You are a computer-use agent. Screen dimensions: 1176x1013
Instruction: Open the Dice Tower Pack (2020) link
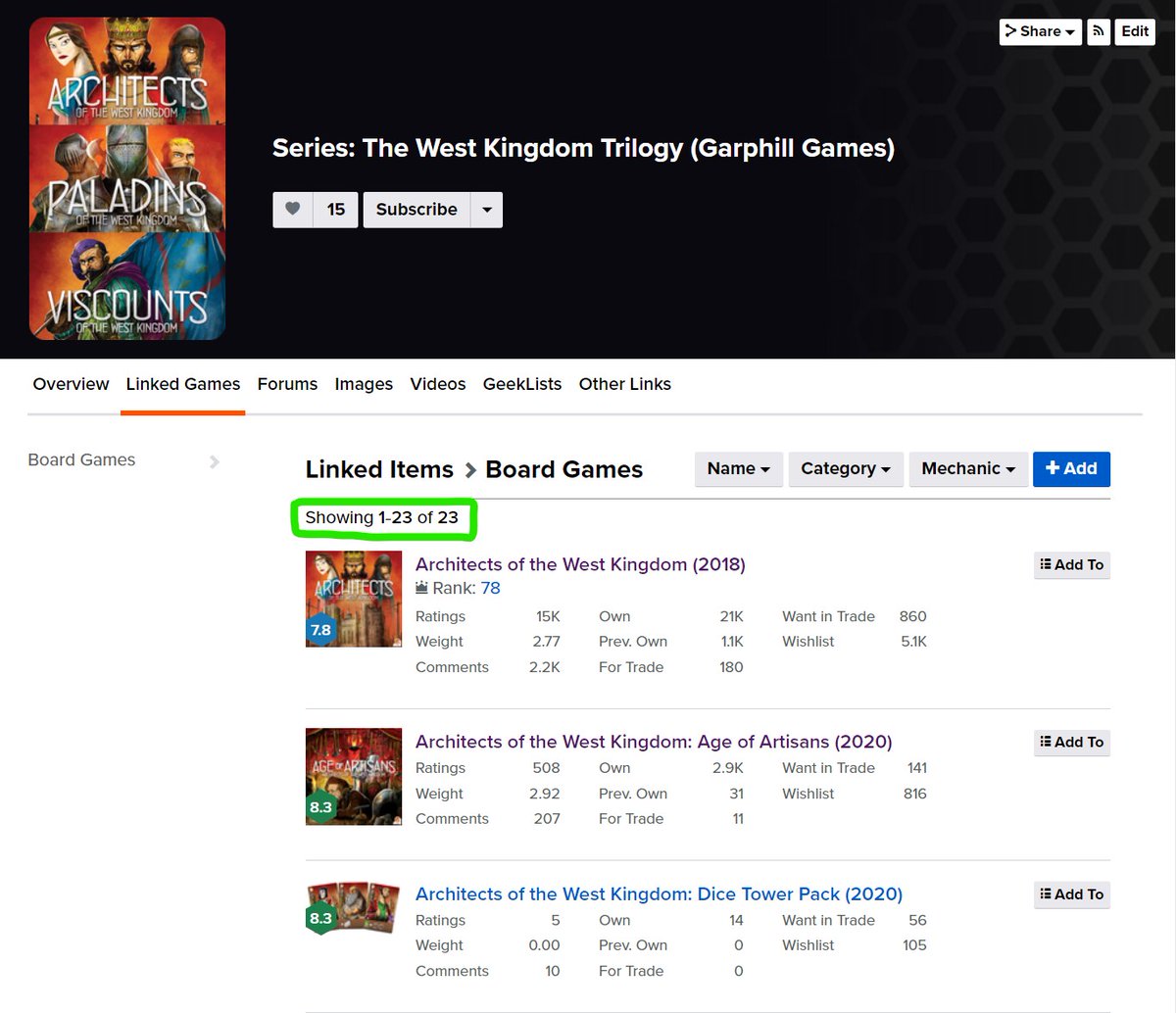click(x=659, y=893)
